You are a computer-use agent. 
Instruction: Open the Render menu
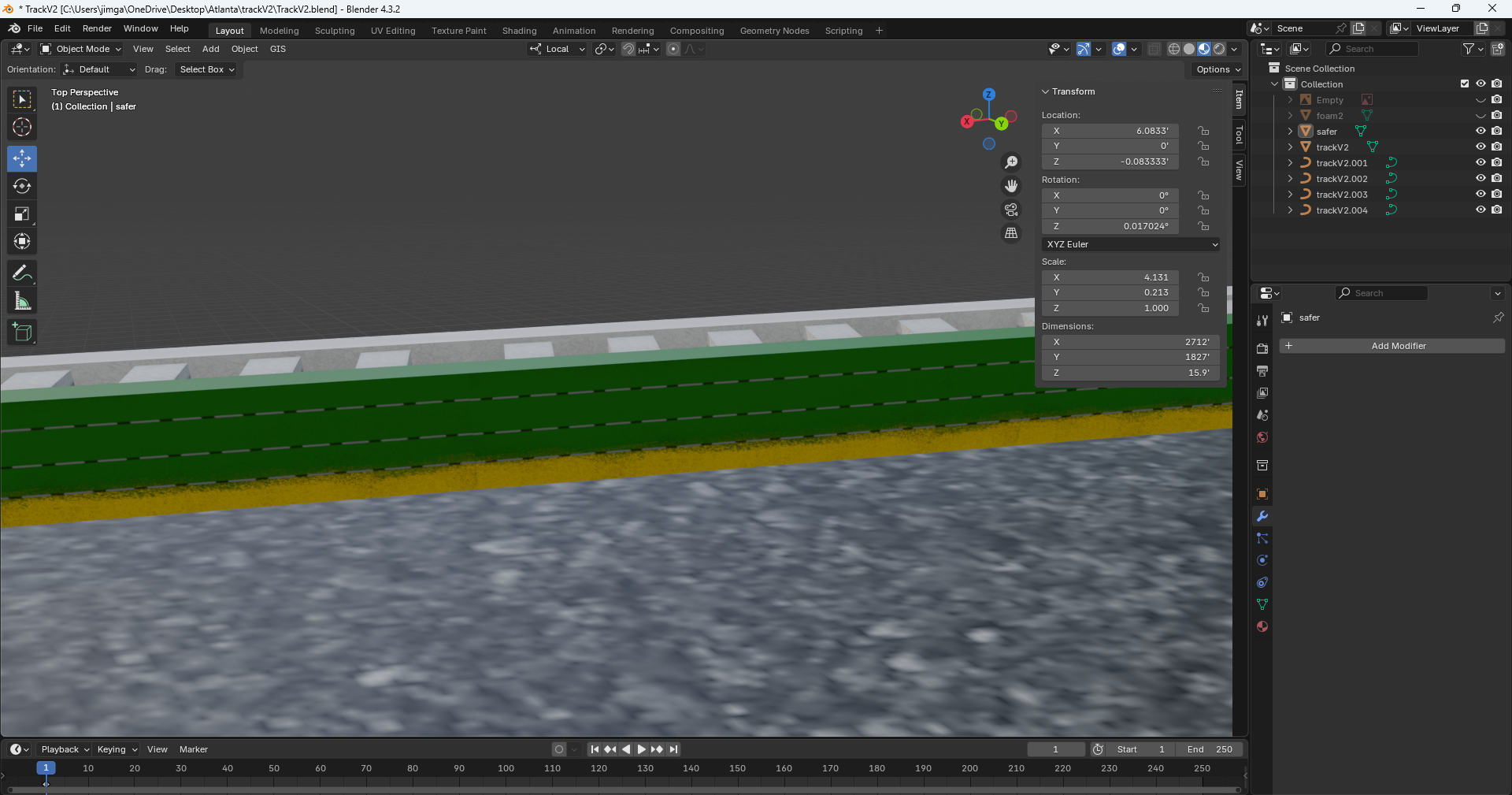pyautogui.click(x=97, y=28)
